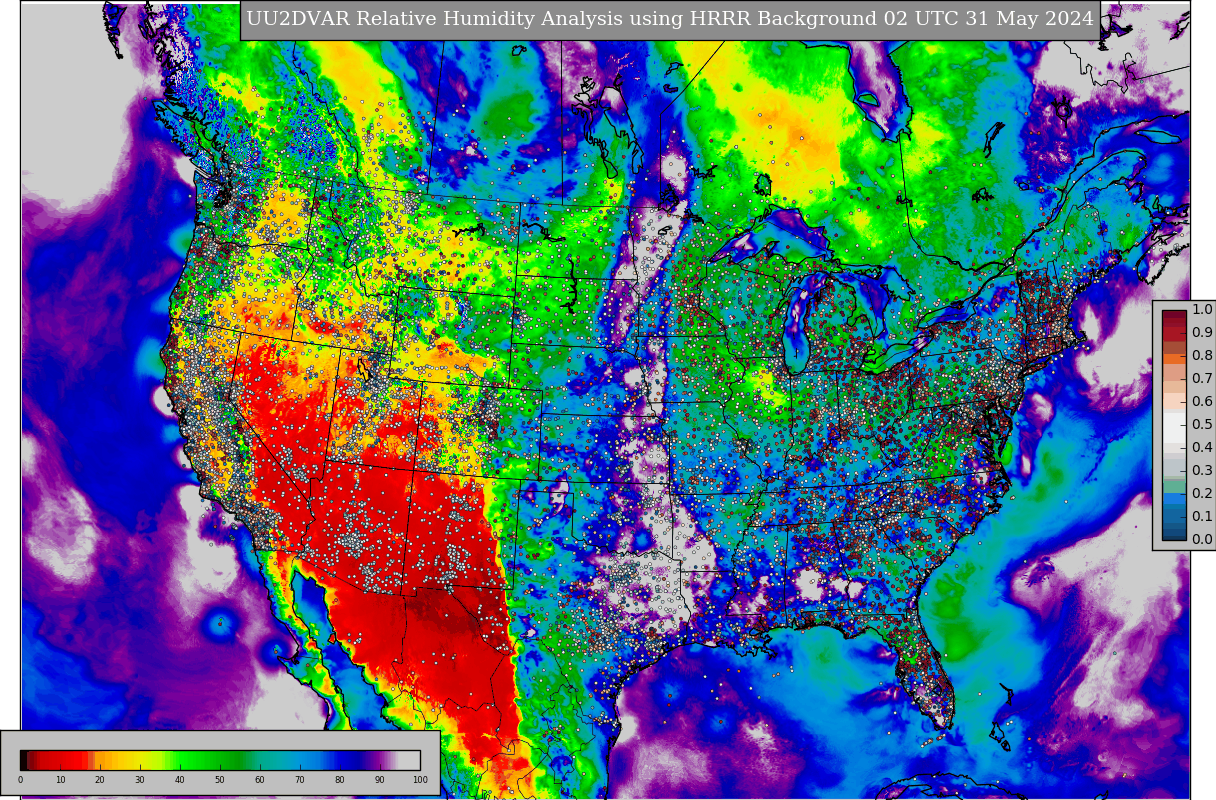Click the 50 tick label on the humidity scale
This screenshot has width=1216, height=800.
click(220, 780)
